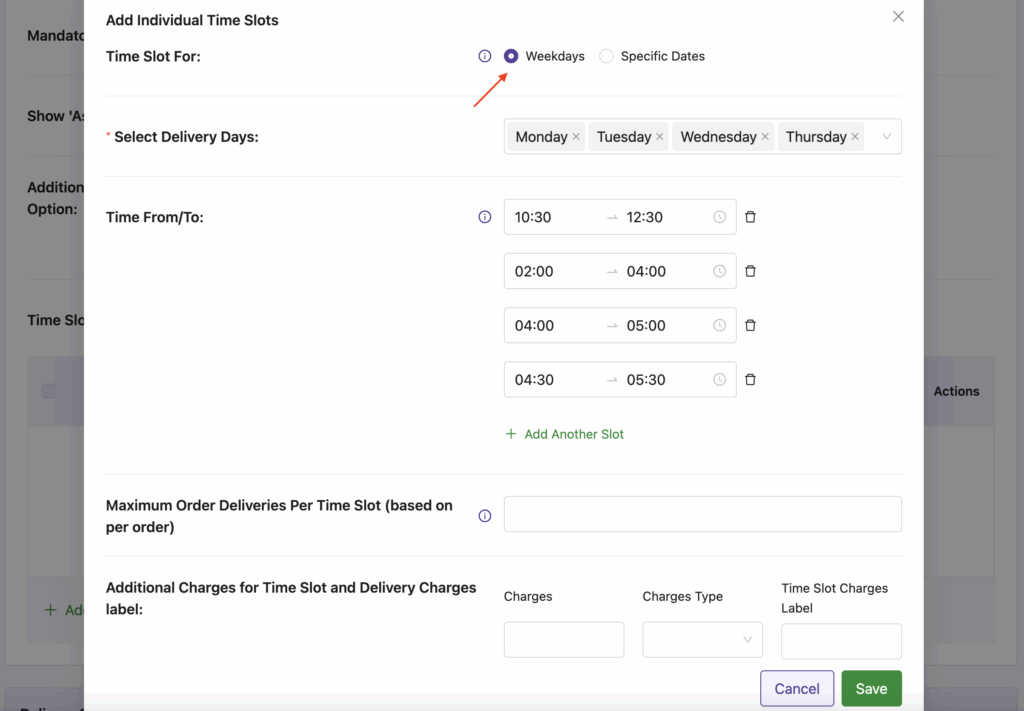Image resolution: width=1024 pixels, height=711 pixels.
Task: Remove Thursday tag from delivery days
Action: [855, 136]
